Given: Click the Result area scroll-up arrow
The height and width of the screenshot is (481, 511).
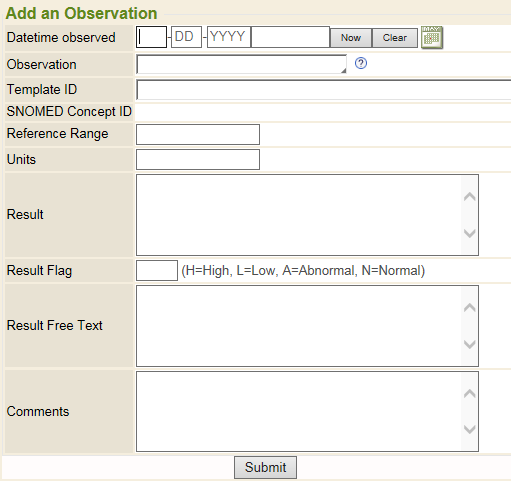Looking at the screenshot, I should click(x=470, y=197).
